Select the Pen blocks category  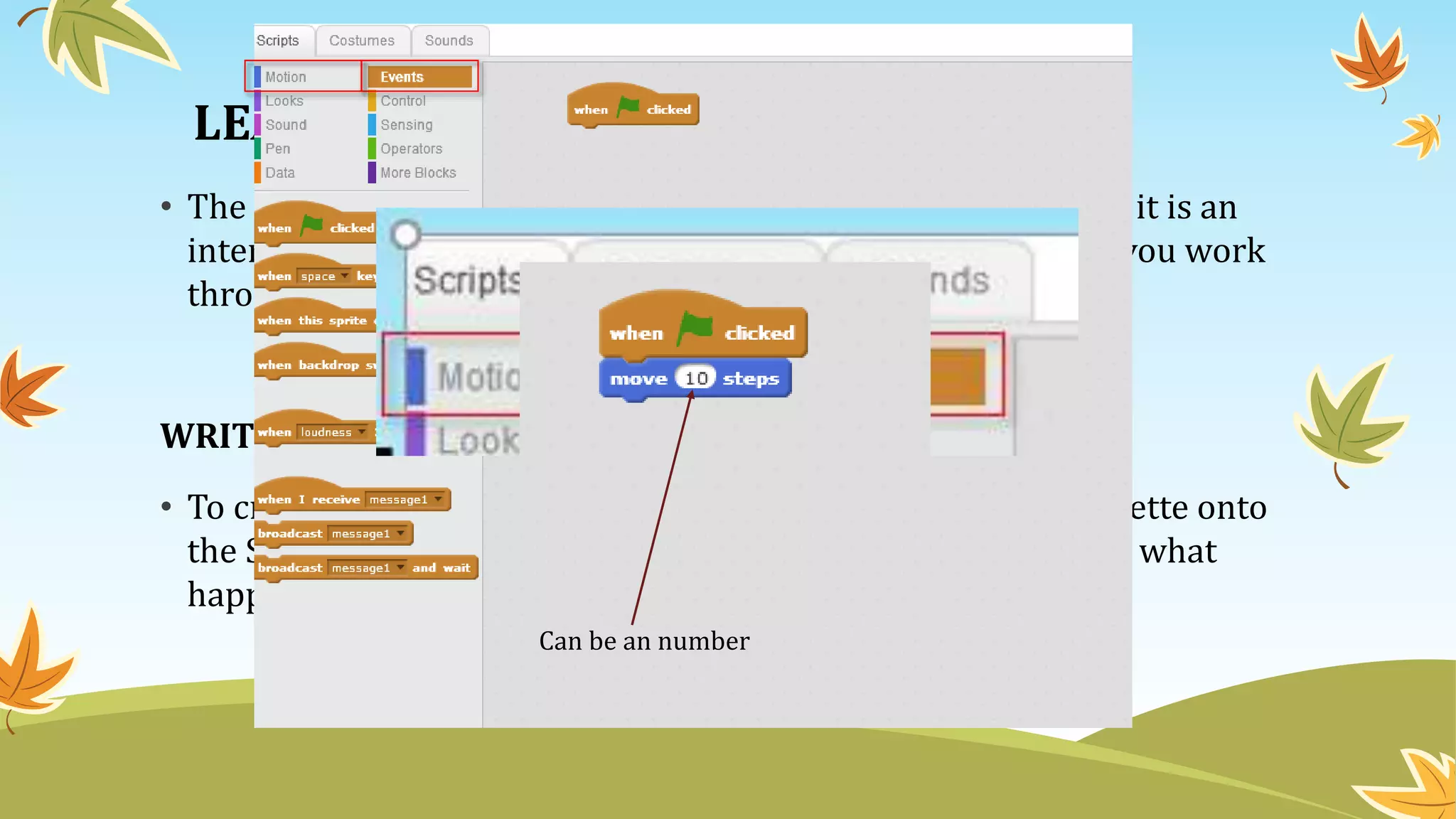(277, 149)
